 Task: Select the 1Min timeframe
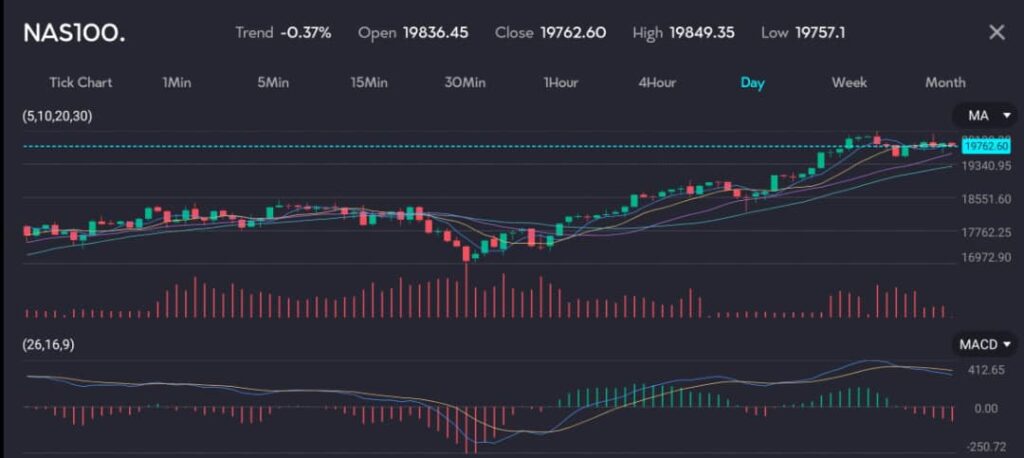(176, 82)
